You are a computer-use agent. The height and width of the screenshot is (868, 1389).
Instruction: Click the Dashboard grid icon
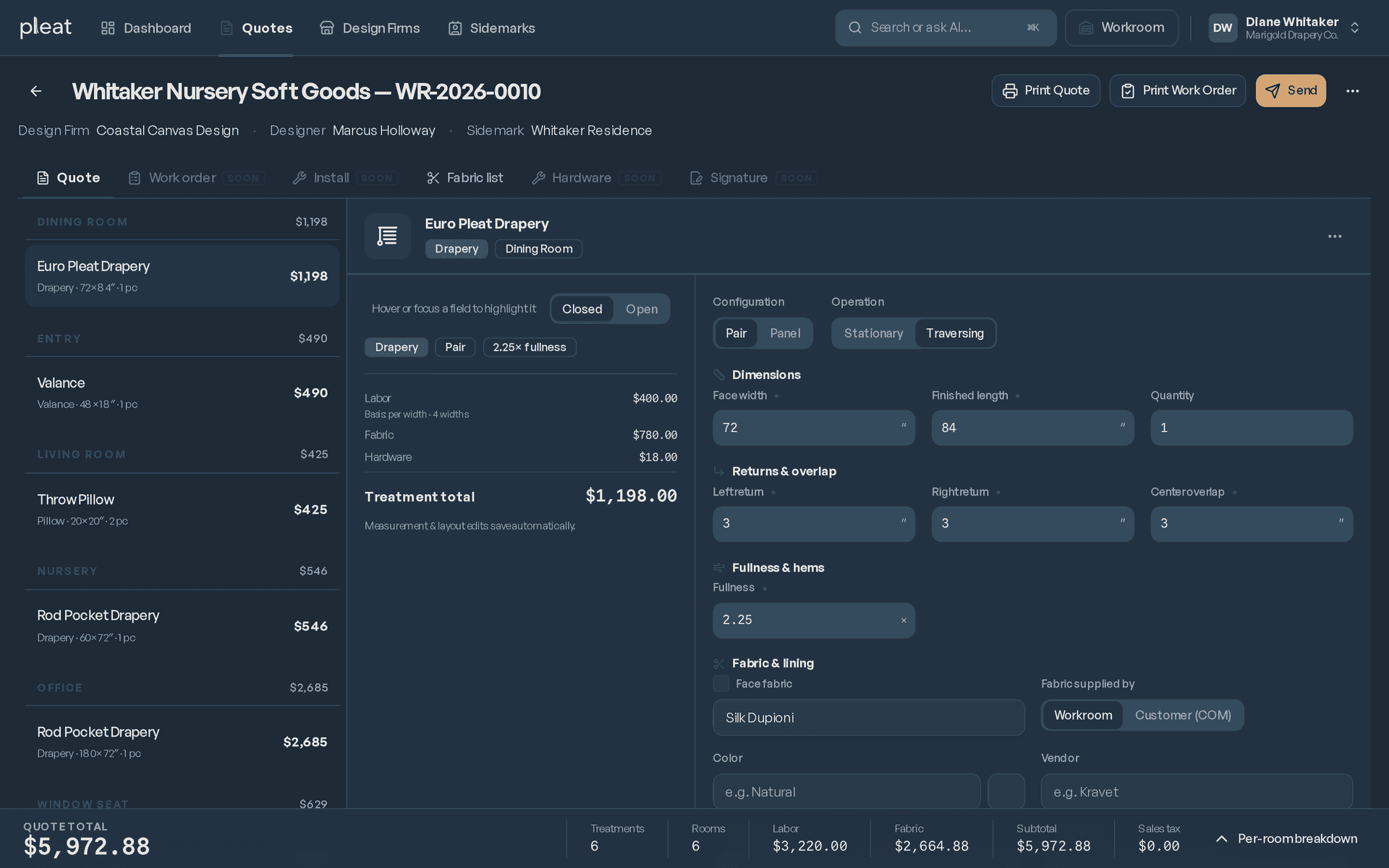tap(108, 28)
